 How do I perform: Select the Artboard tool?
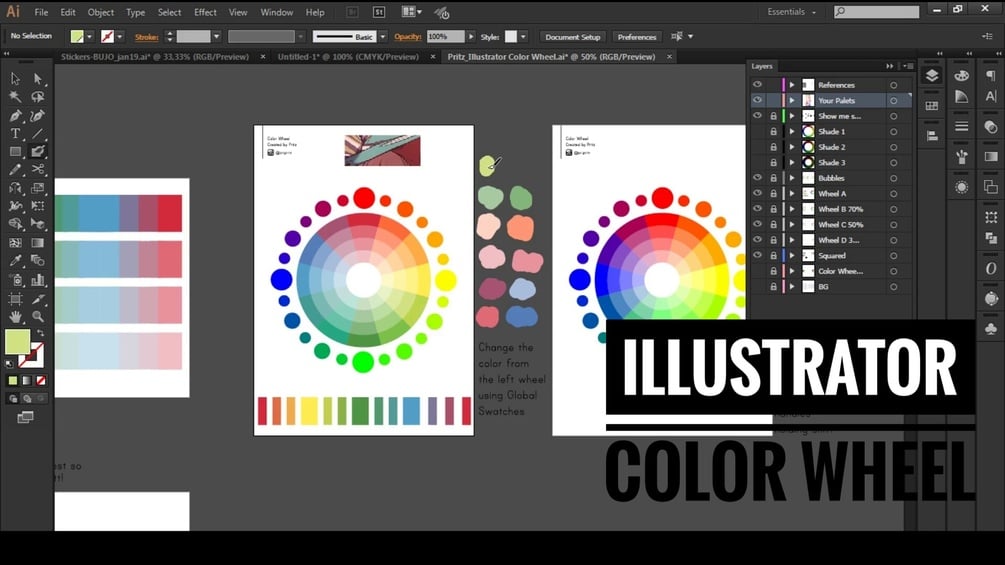(15, 299)
